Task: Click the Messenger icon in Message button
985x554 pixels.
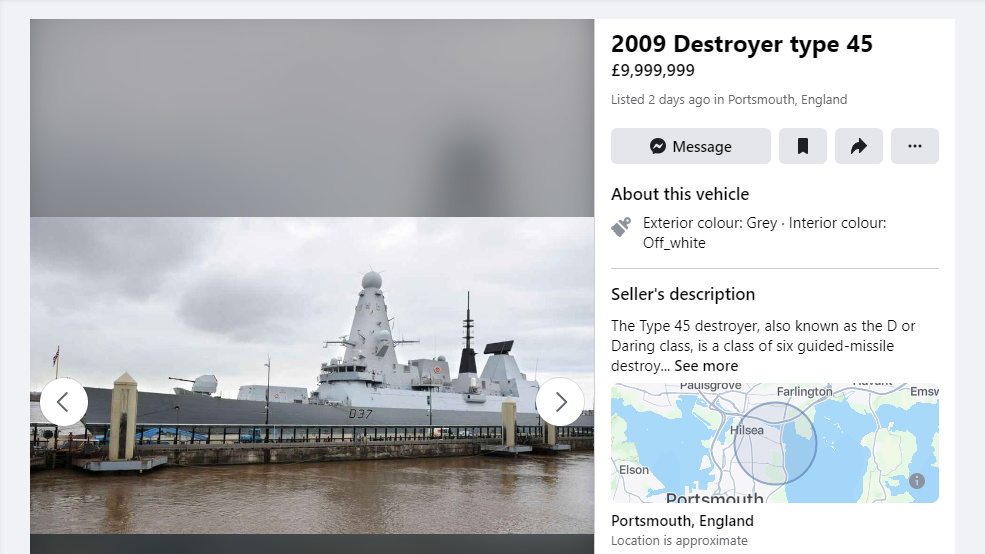Action: [x=658, y=146]
